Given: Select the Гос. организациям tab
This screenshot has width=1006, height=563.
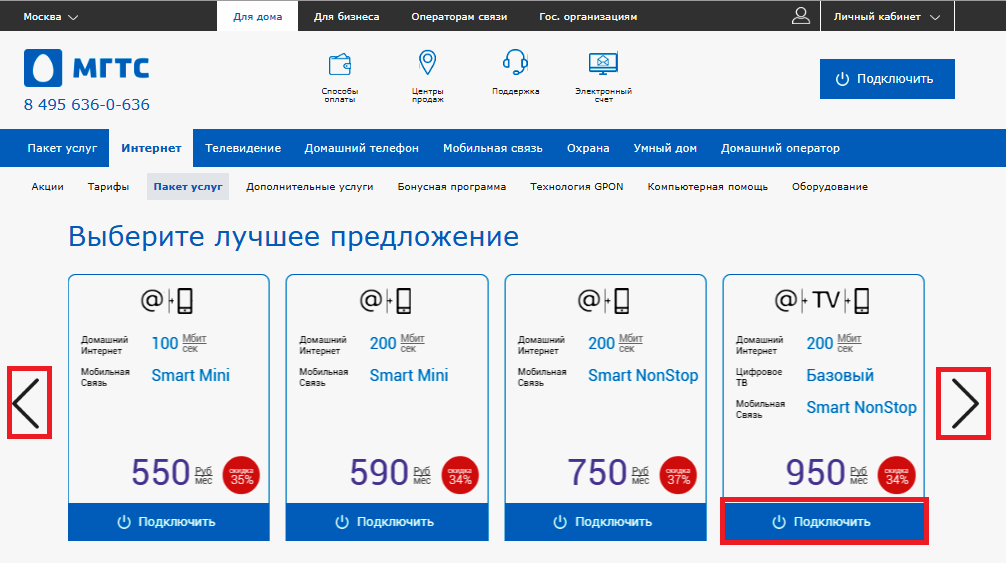Looking at the screenshot, I should [588, 17].
